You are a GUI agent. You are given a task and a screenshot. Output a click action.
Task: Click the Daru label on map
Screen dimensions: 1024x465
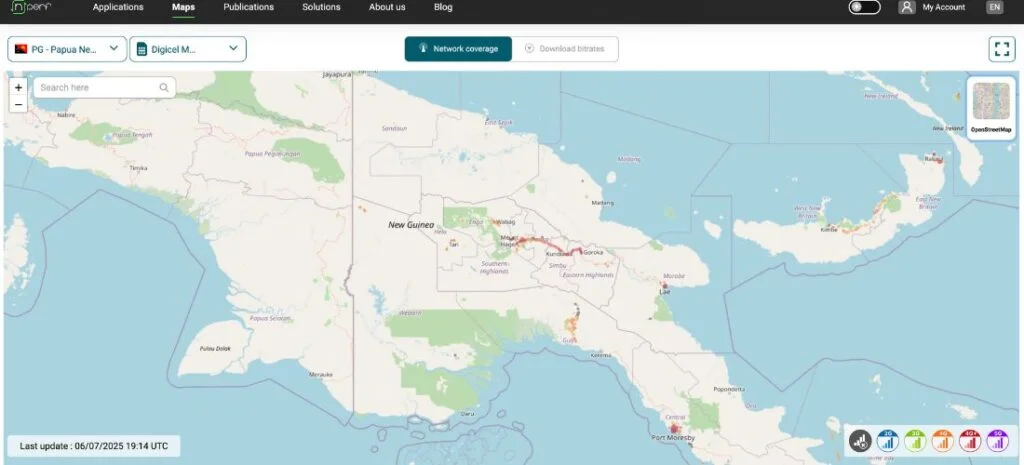pos(468,413)
